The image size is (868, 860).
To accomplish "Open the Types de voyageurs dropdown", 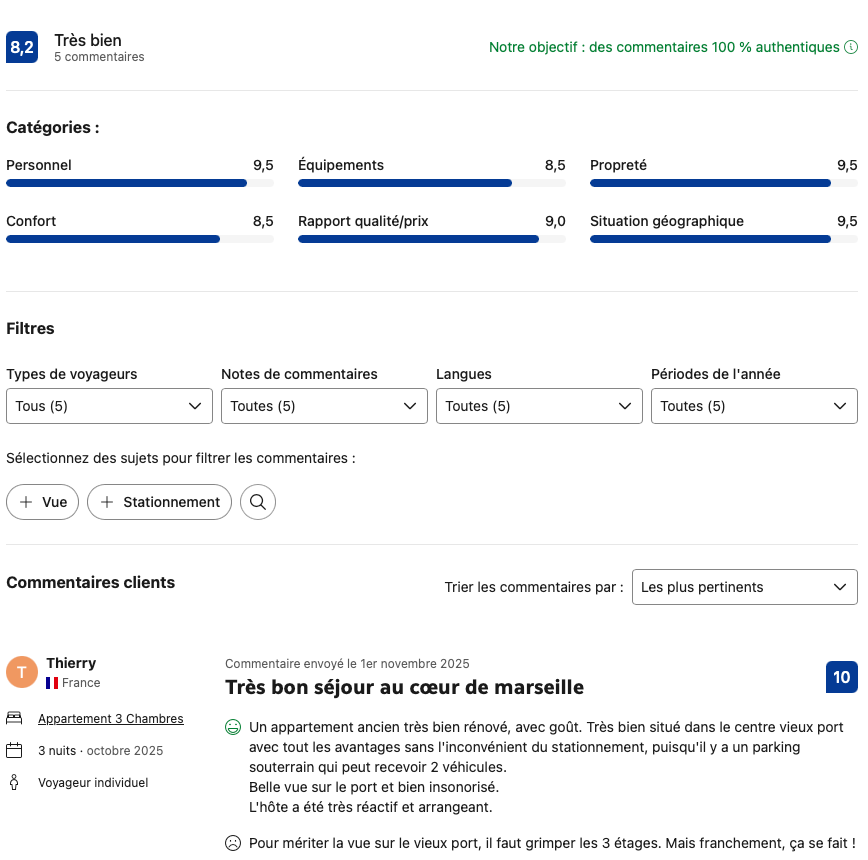I will 109,406.
